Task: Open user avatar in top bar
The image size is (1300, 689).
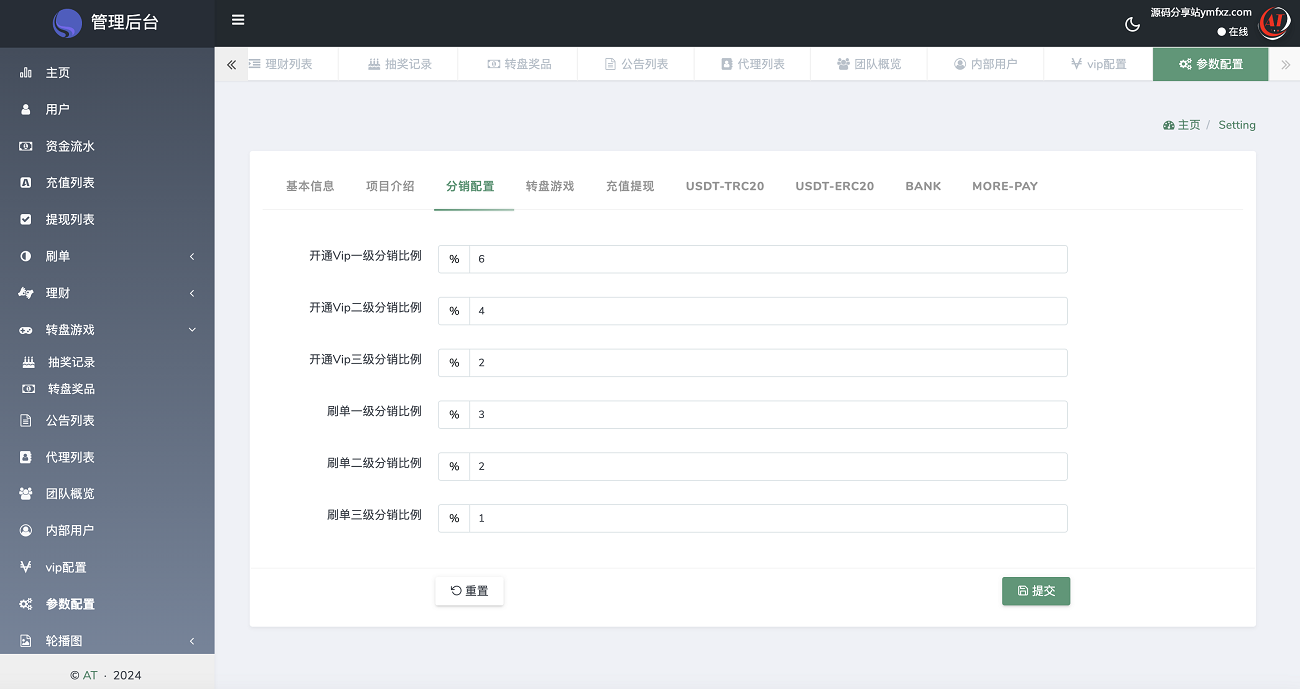Action: click(1273, 22)
